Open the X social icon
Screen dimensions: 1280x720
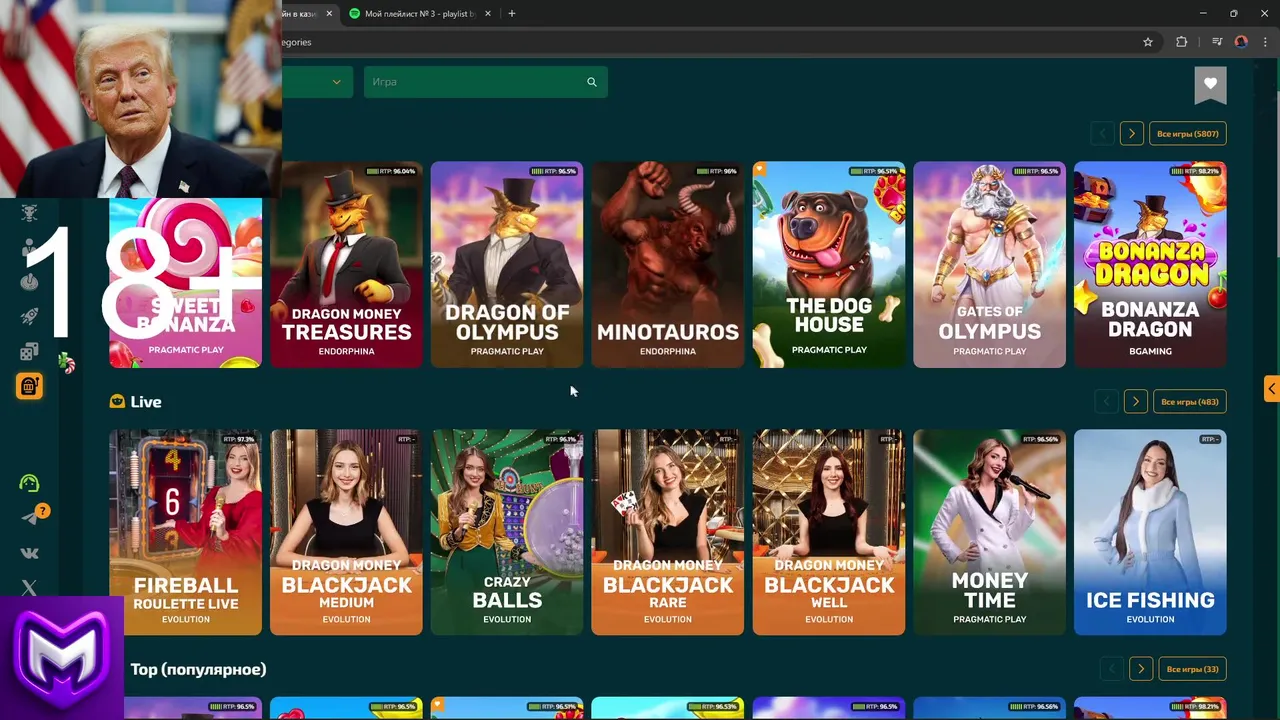29,588
